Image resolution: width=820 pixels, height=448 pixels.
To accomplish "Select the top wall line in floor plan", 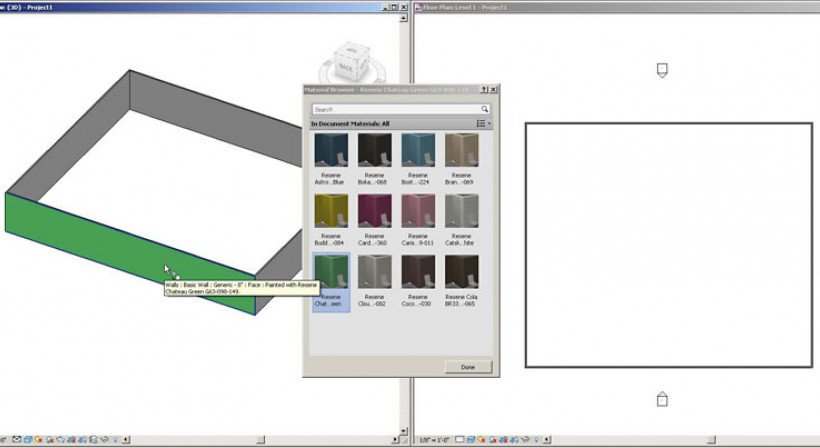I will point(668,124).
